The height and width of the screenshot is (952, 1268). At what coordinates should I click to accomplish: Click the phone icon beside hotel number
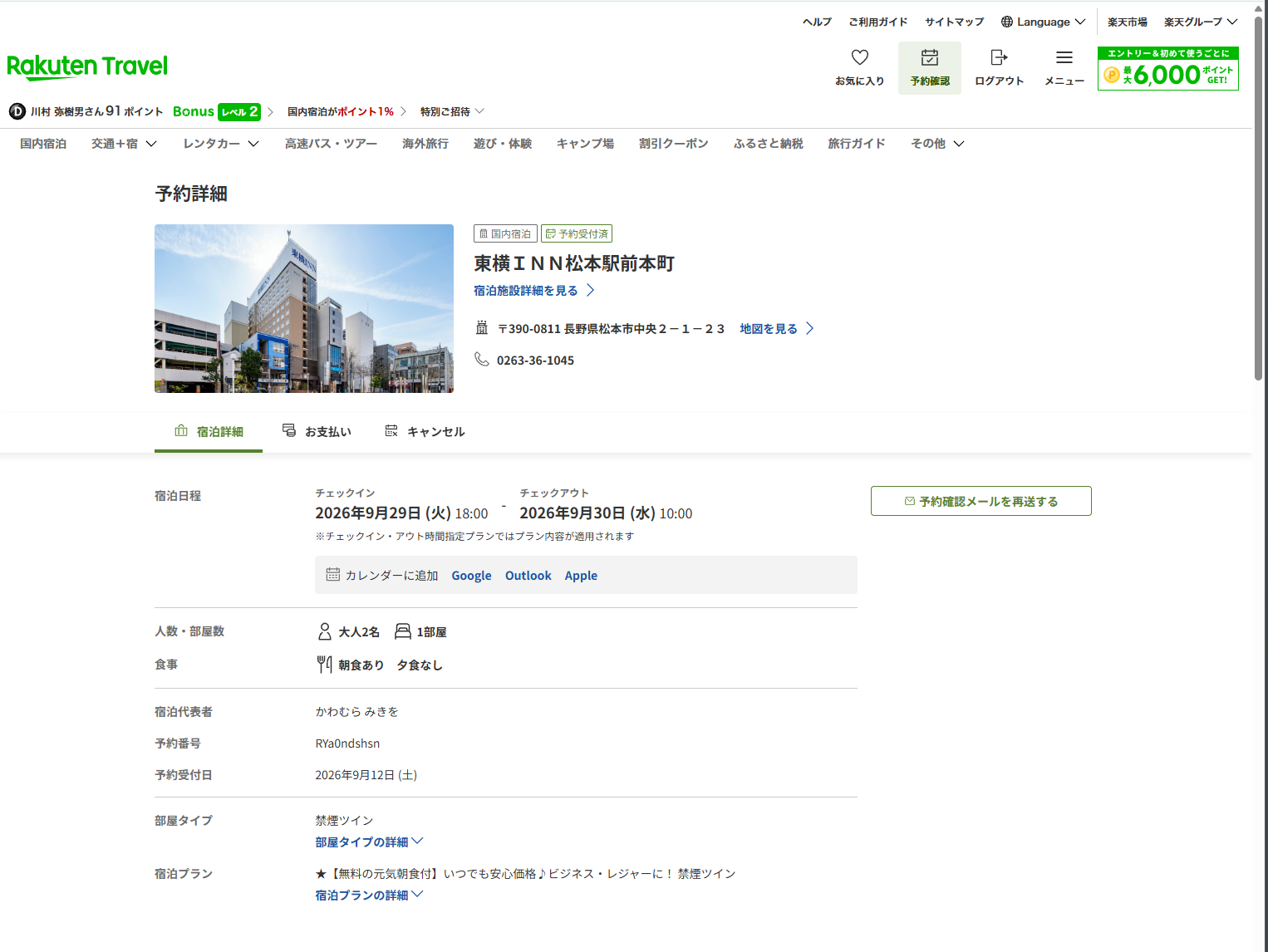click(x=482, y=359)
